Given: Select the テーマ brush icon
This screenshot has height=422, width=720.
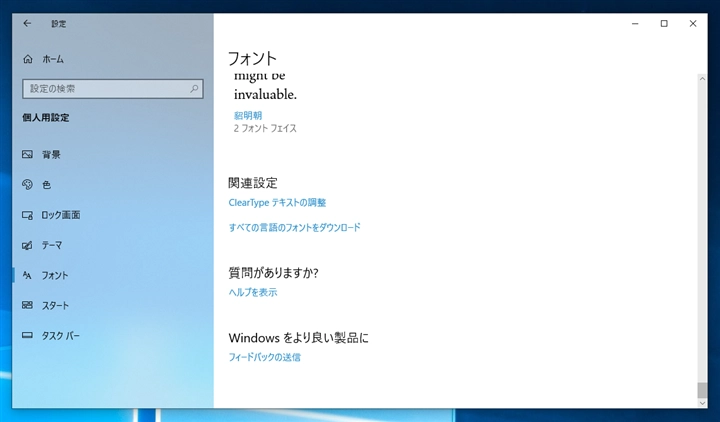Looking at the screenshot, I should [x=28, y=245].
